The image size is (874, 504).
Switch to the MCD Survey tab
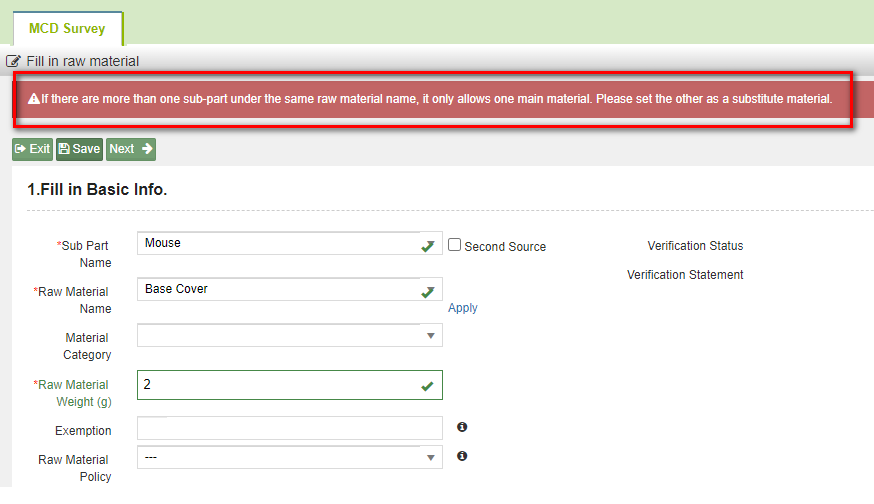(67, 28)
